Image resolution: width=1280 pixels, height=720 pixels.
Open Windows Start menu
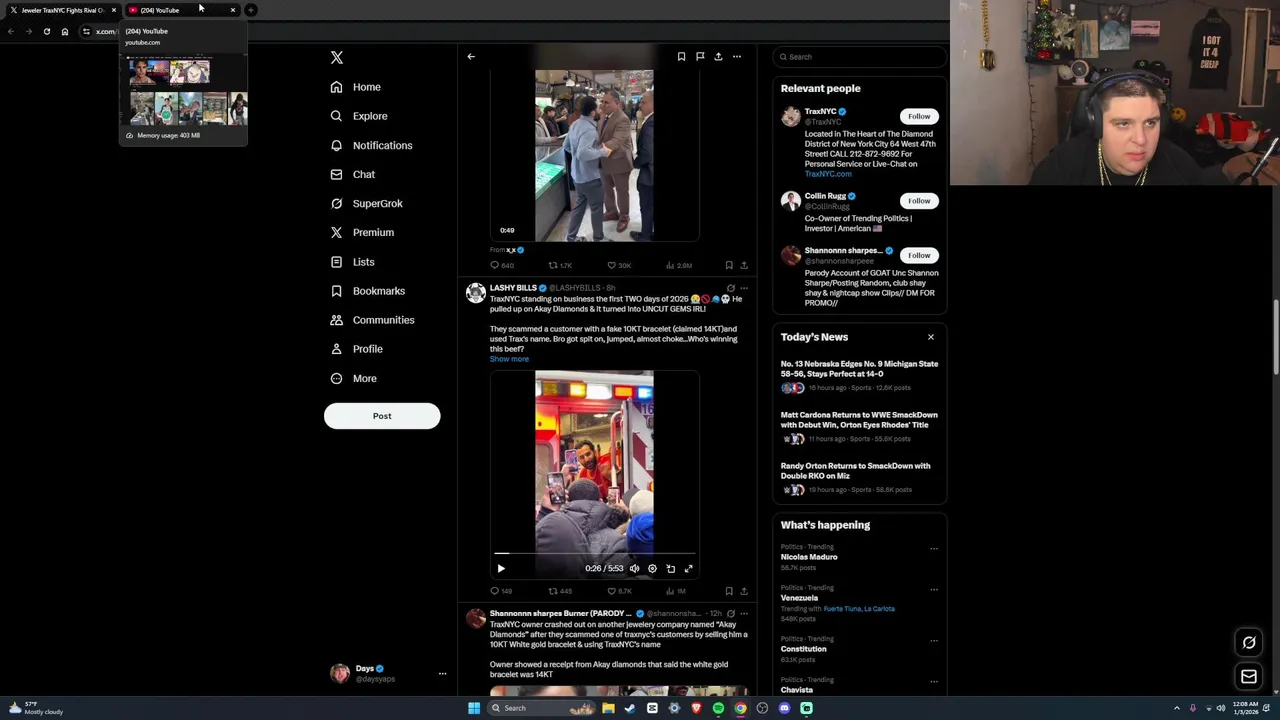474,708
